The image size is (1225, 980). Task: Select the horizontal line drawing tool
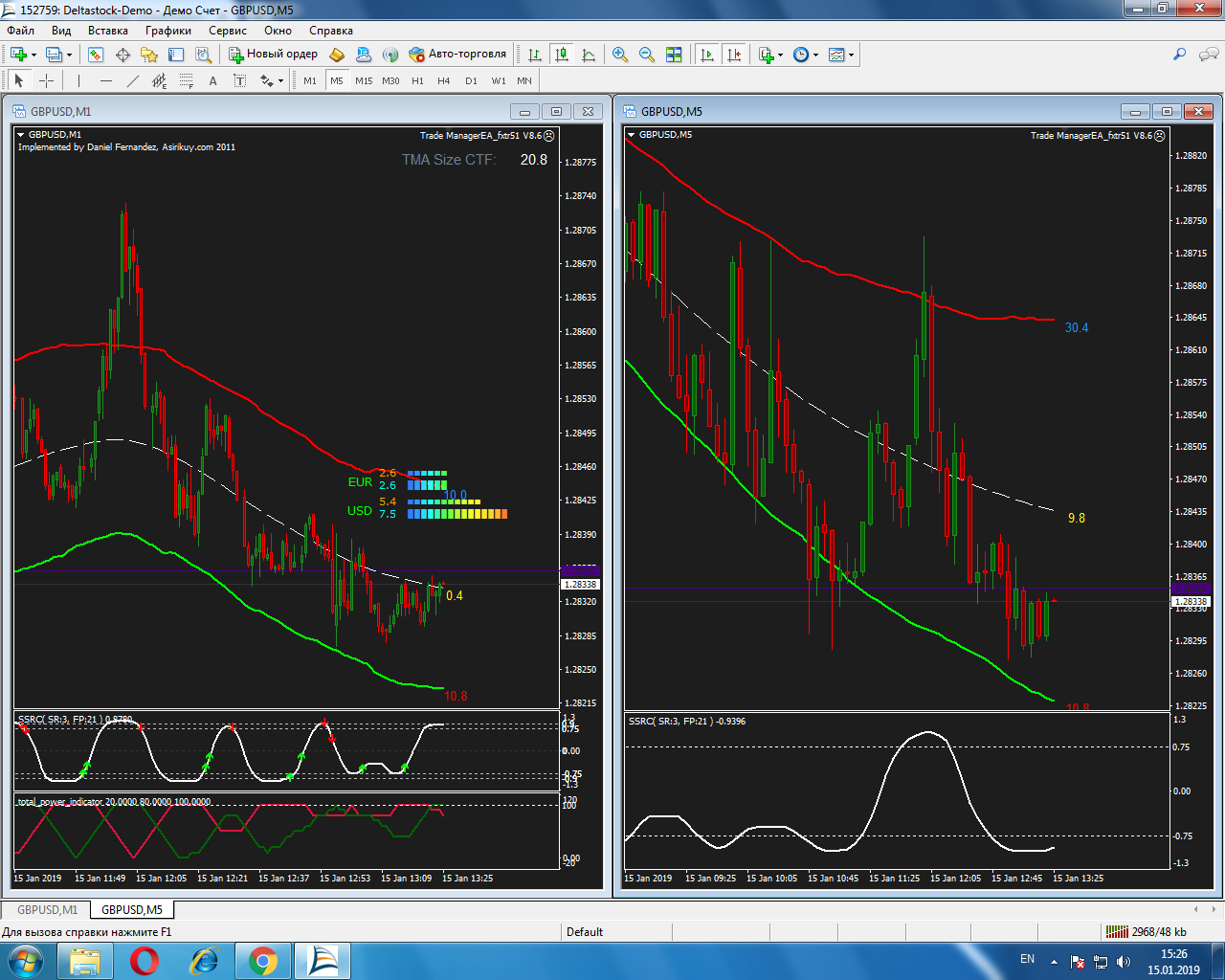[106, 80]
